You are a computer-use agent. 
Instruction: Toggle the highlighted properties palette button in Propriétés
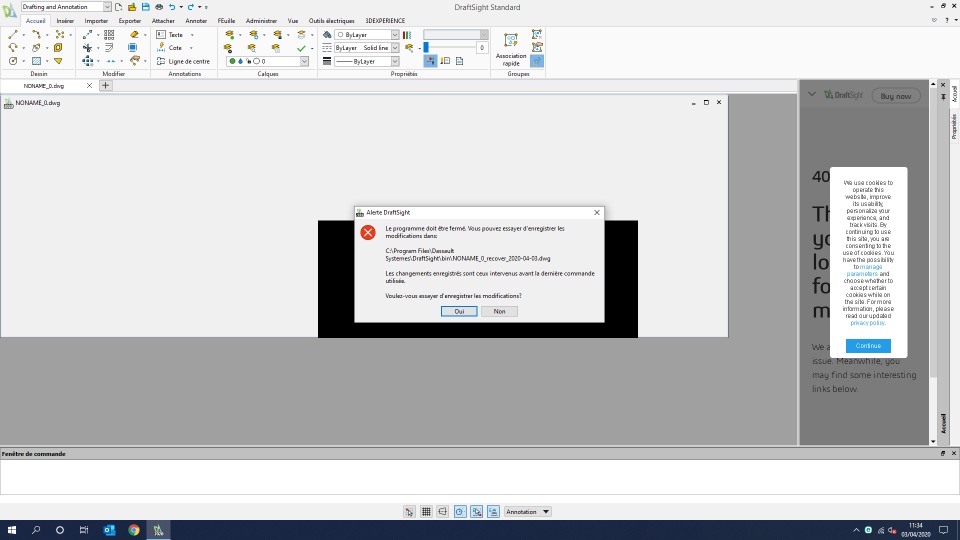pos(430,61)
